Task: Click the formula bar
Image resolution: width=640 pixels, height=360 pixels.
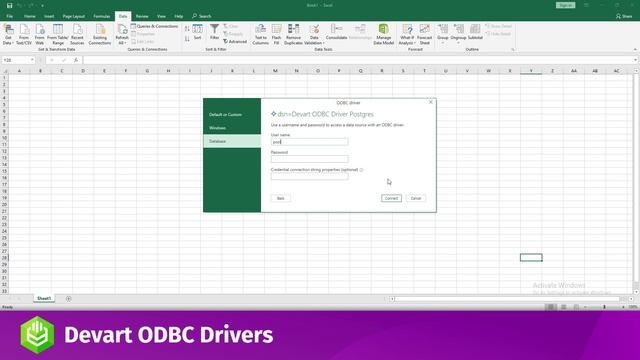Action: [x=359, y=60]
